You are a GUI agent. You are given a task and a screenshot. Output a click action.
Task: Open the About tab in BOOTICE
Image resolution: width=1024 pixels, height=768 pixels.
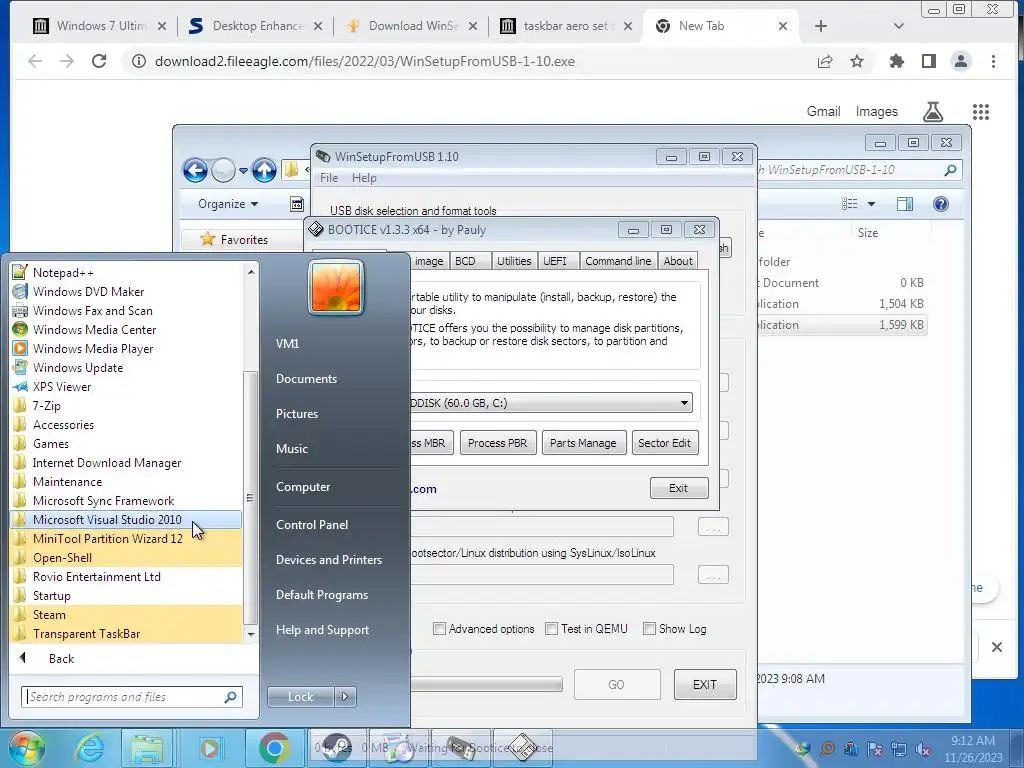click(x=678, y=261)
